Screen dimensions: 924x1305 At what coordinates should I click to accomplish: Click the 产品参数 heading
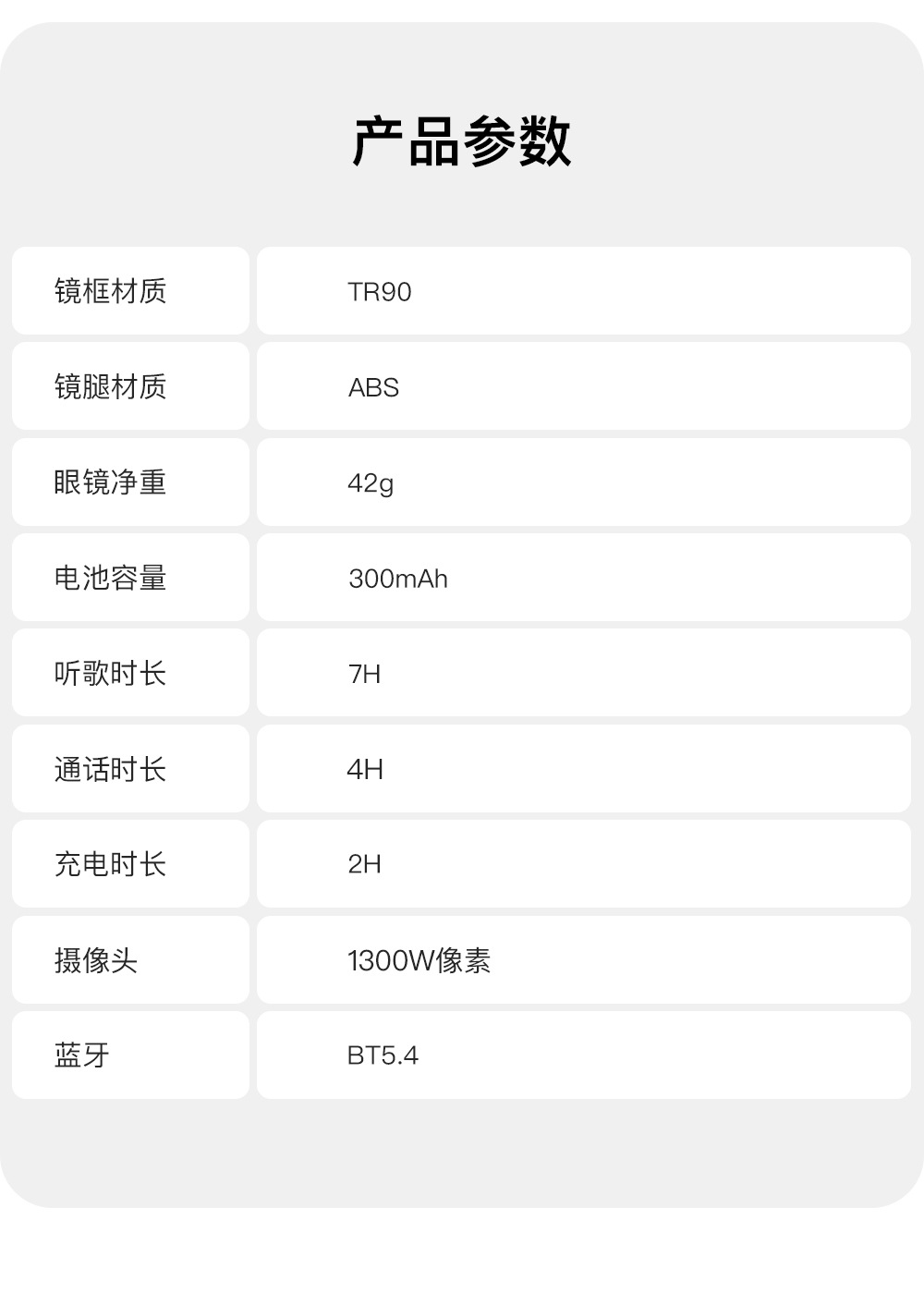tap(462, 141)
